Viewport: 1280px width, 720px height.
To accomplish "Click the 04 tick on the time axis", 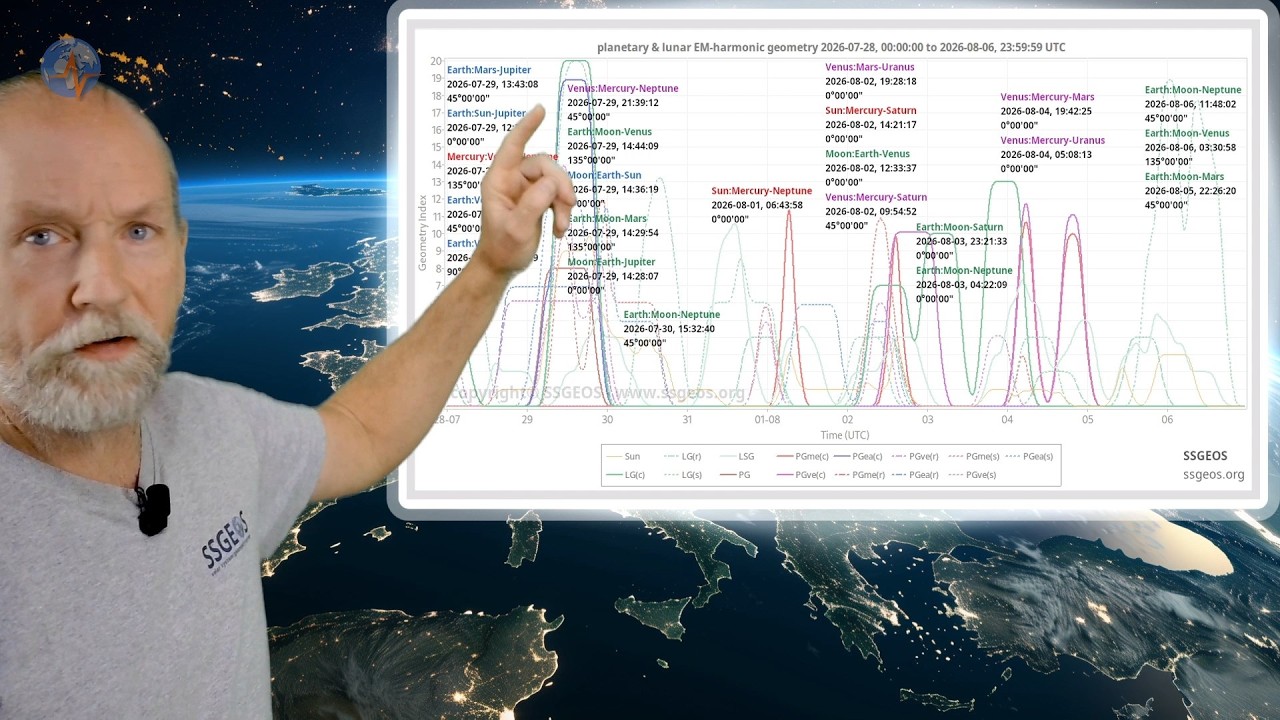I will tap(1007, 420).
